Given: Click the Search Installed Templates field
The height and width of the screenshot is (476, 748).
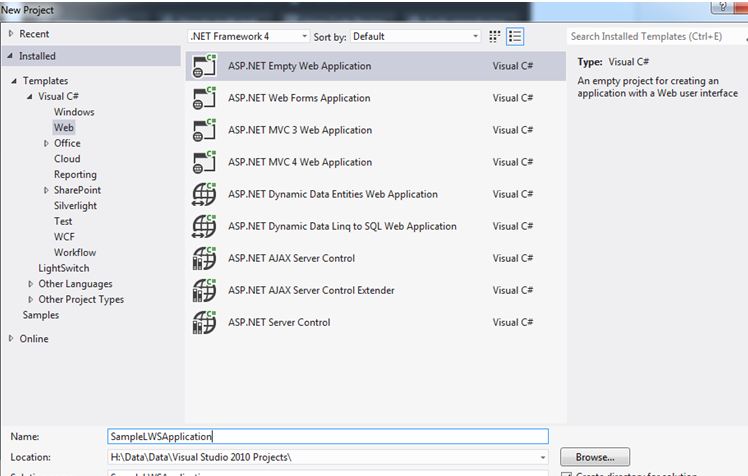Looking at the screenshot, I should (657, 36).
